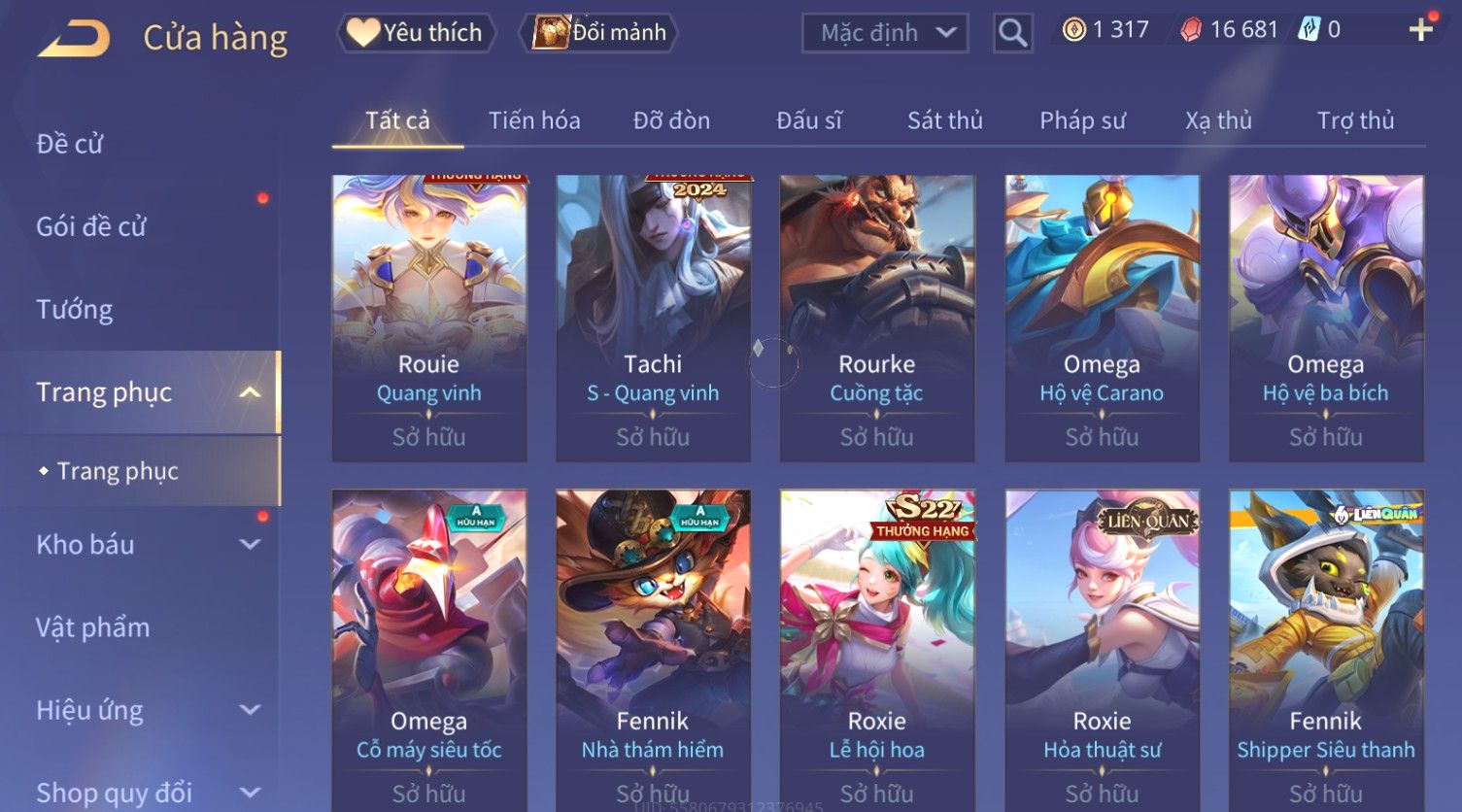Open the Omega Hộ vệ Carano skin card
1462x812 pixels.
pos(1102,319)
